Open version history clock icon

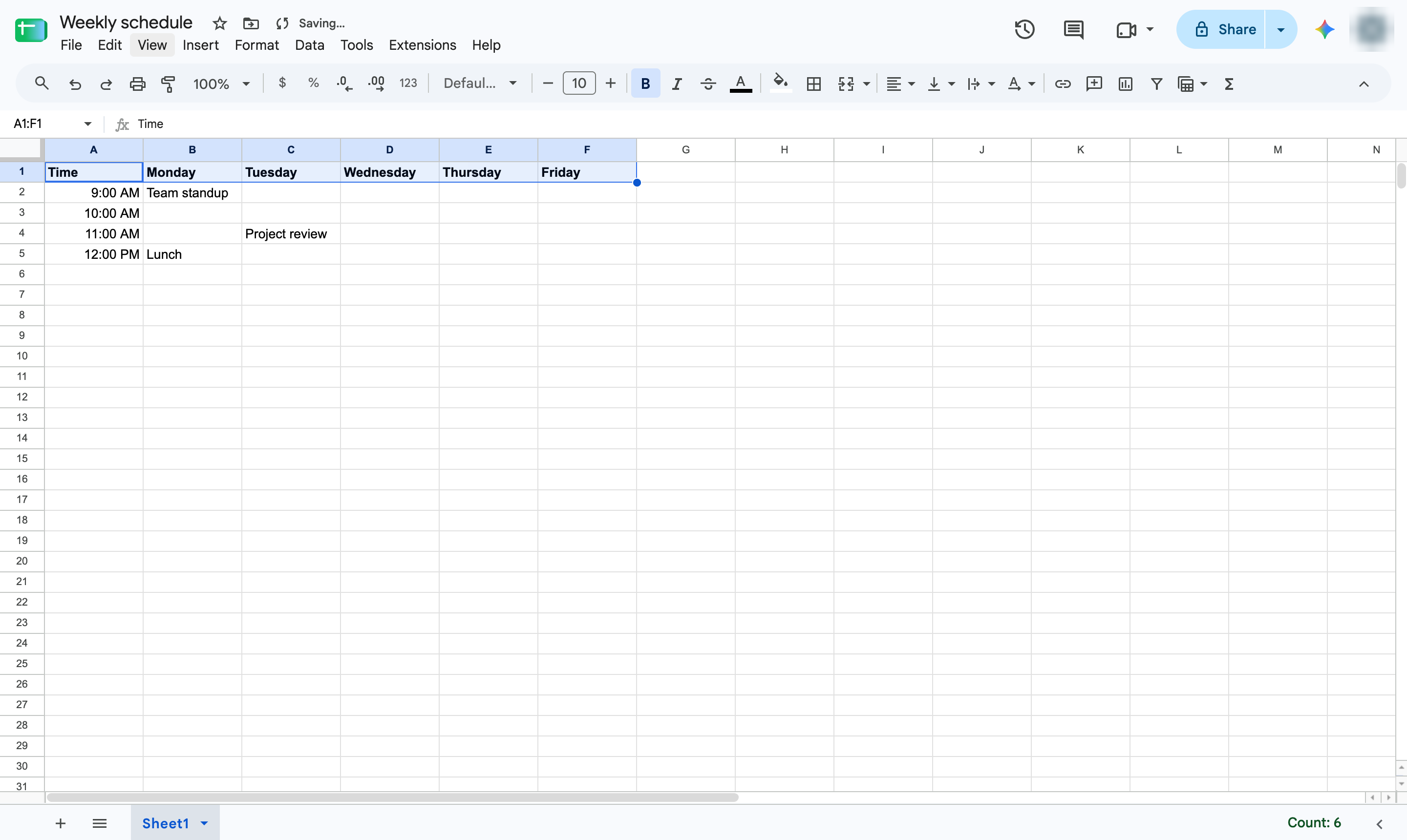pyautogui.click(x=1025, y=29)
